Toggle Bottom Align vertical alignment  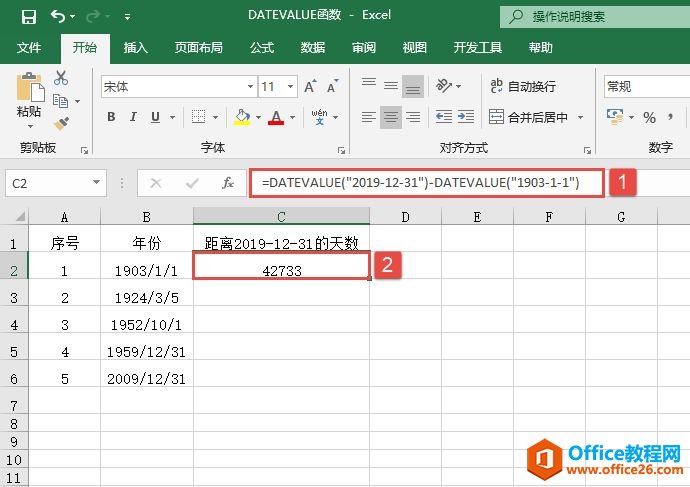(x=413, y=86)
